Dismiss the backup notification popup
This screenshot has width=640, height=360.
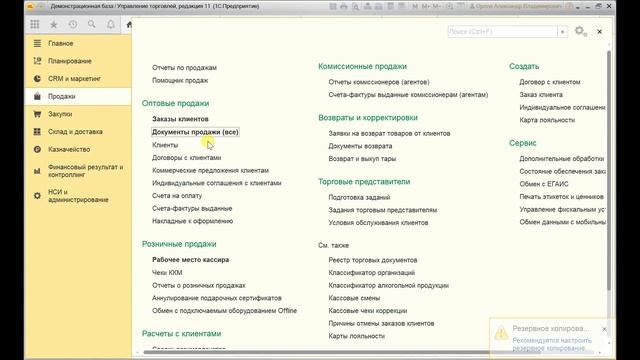point(604,329)
